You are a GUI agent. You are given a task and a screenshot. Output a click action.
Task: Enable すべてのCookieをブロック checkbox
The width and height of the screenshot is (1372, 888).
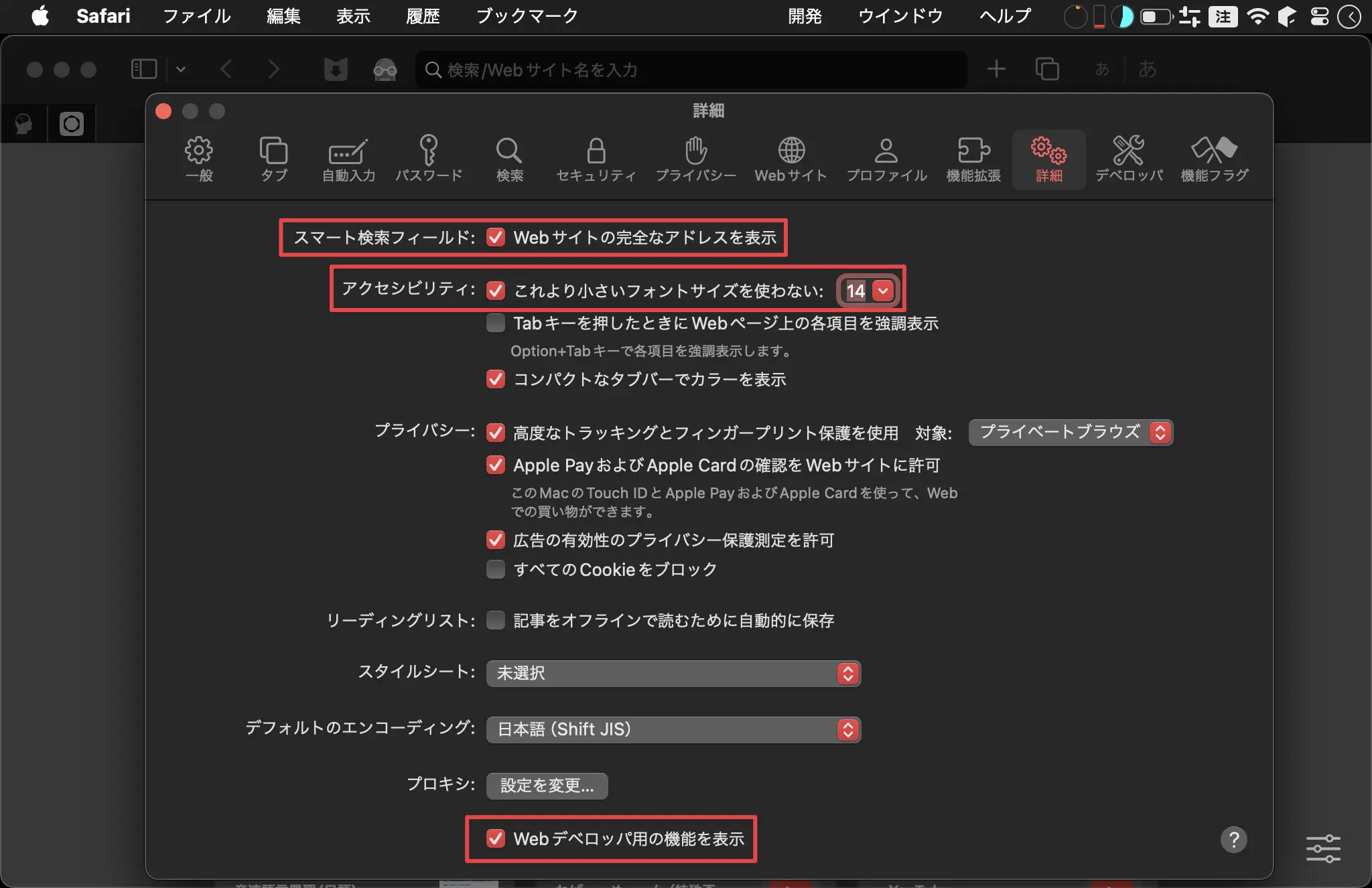496,569
